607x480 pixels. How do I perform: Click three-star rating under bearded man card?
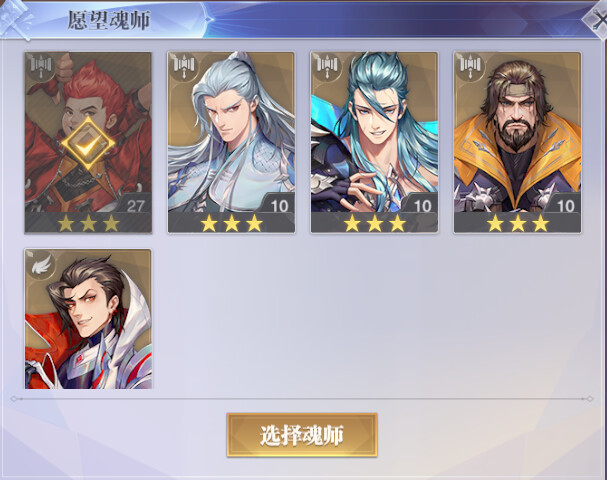518,223
